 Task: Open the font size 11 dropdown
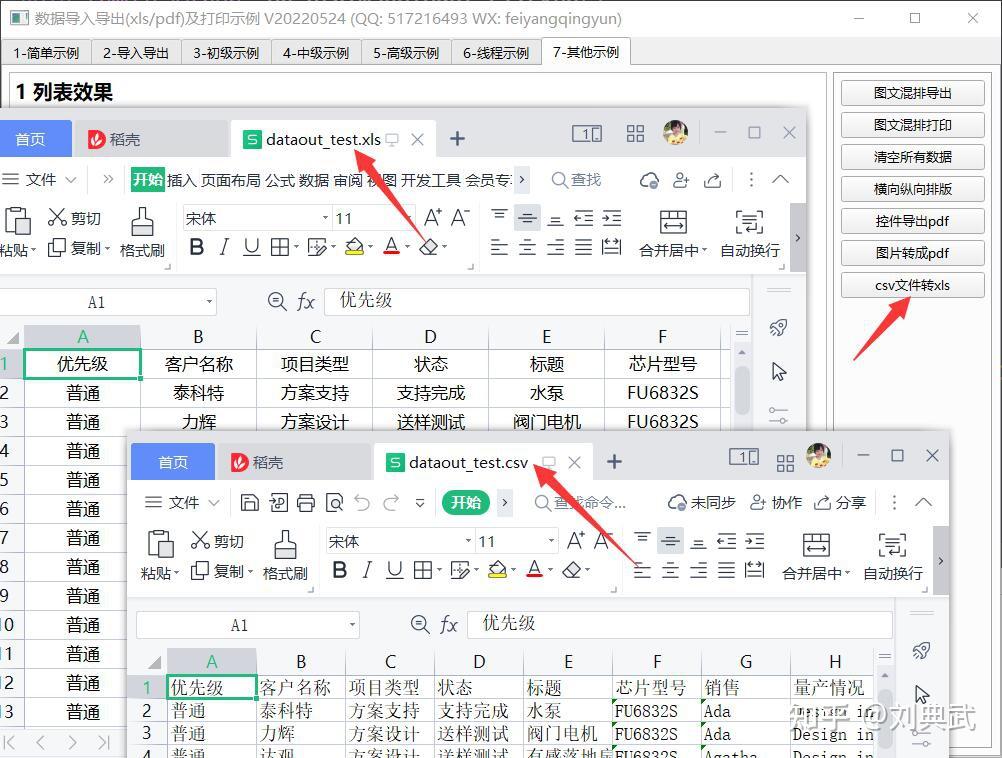tap(410, 217)
